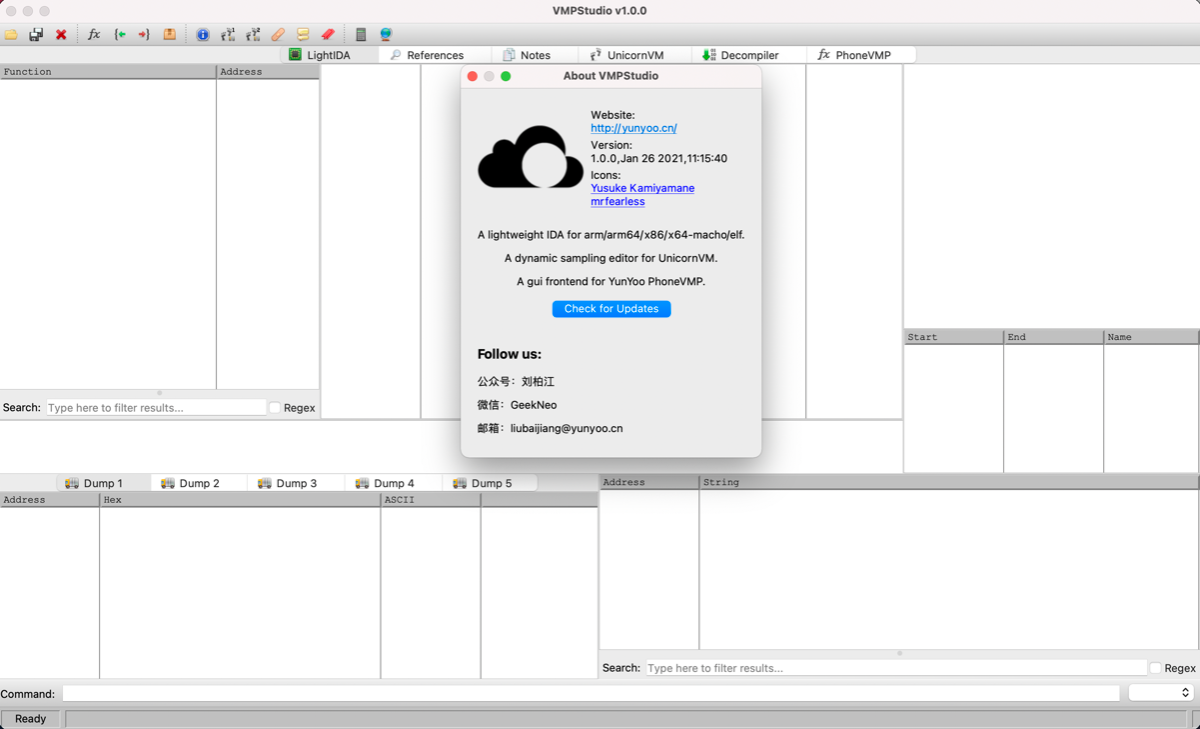Screen dimensions: 1200x729
Task: Click the calculator toolbar icon
Action: (x=361, y=34)
